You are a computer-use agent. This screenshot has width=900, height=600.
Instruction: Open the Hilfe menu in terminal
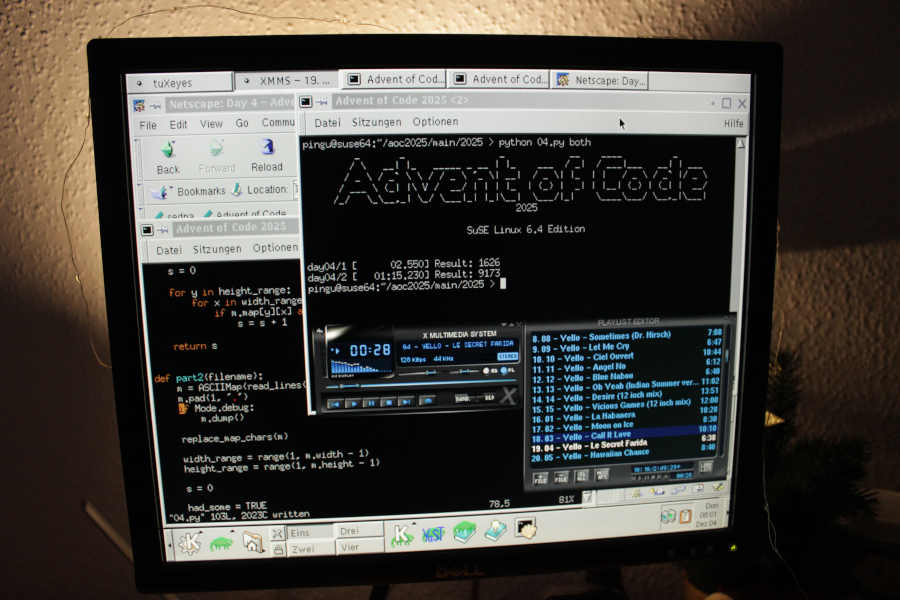coord(733,123)
